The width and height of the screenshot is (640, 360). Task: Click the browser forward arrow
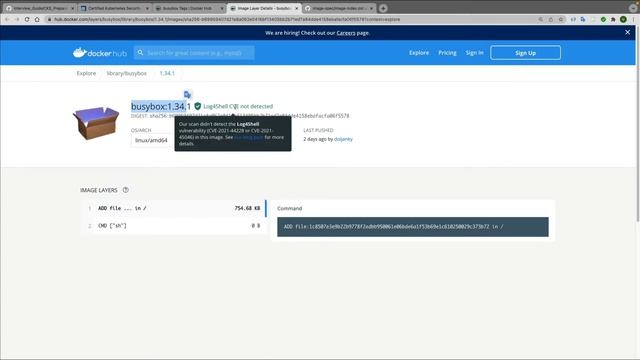(x=17, y=19)
